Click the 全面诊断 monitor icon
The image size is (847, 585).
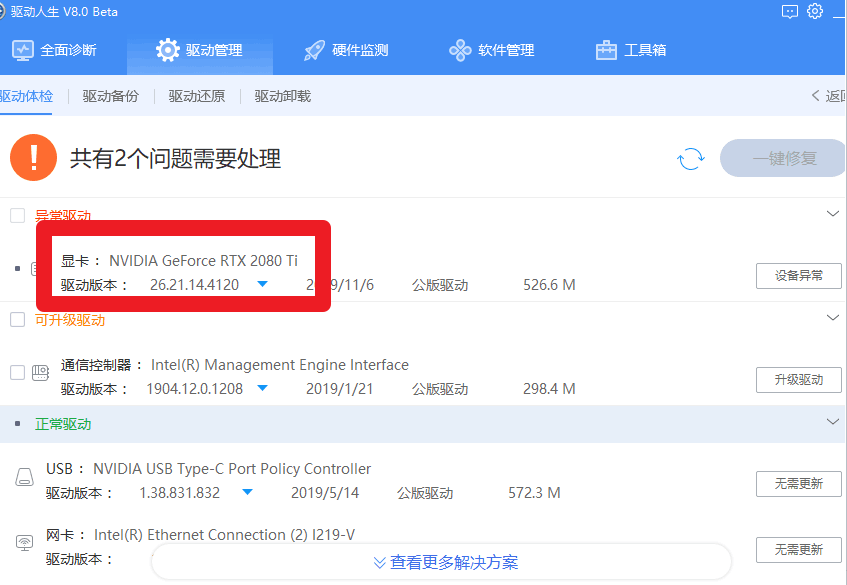point(23,50)
